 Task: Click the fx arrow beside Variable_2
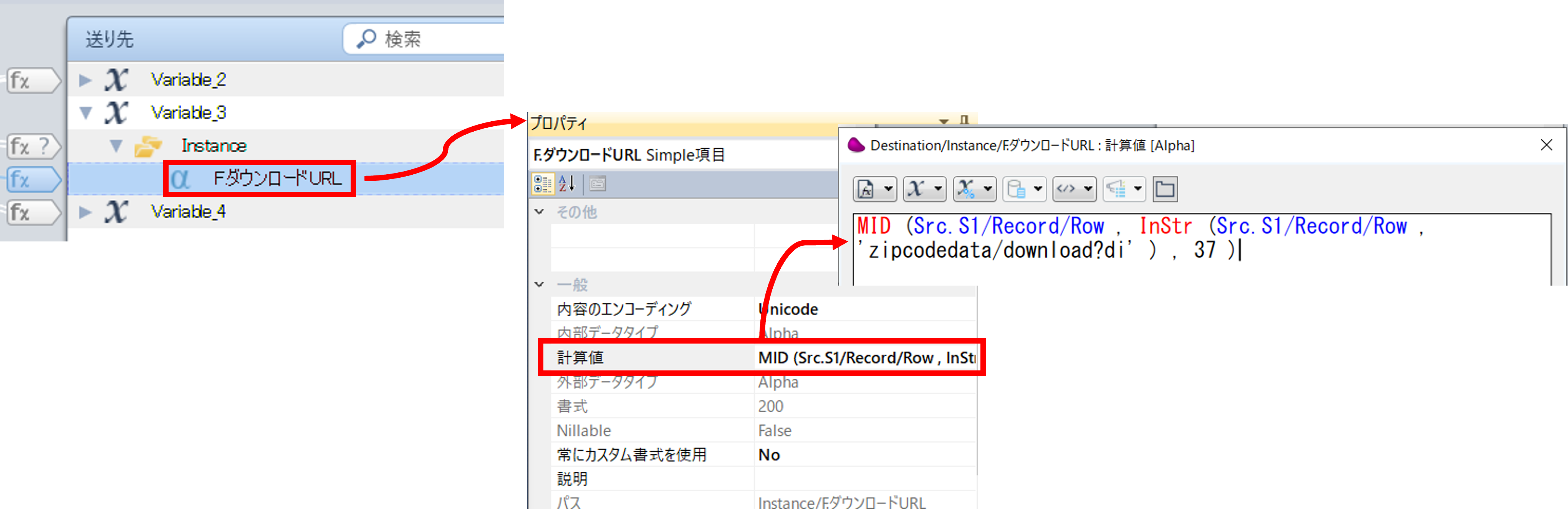33,80
